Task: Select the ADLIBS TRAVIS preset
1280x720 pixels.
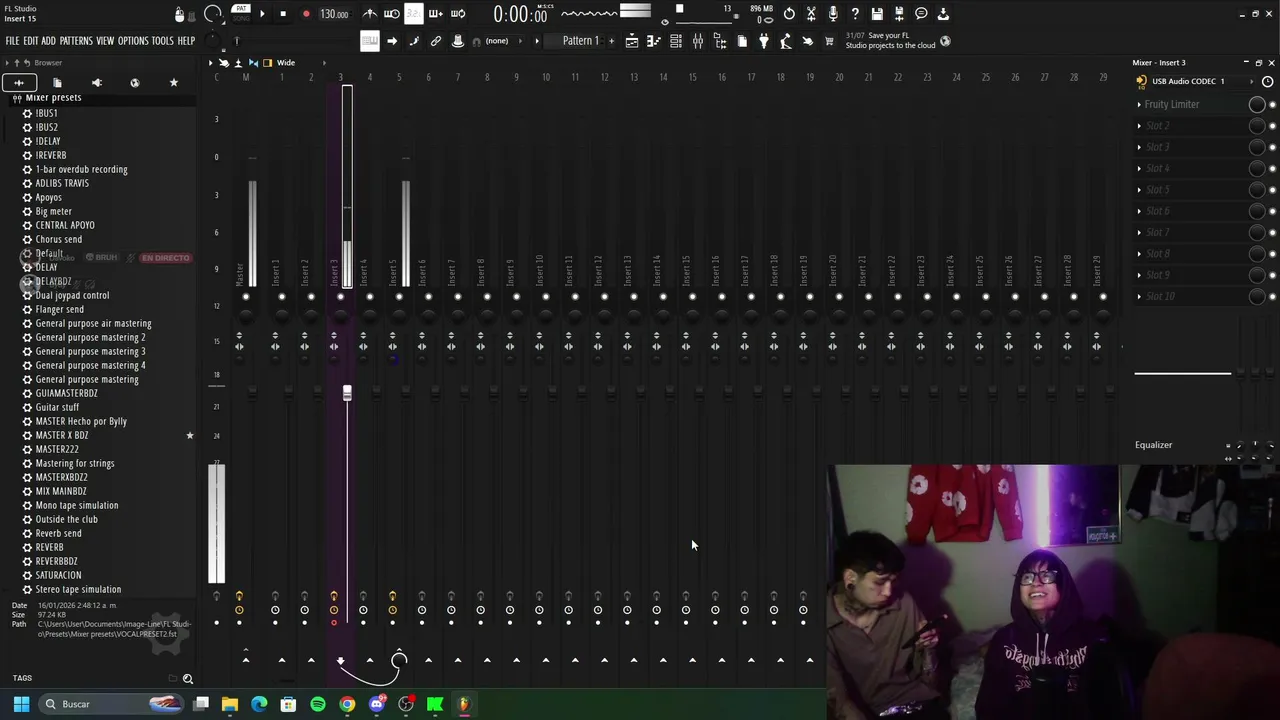Action: coord(62,184)
